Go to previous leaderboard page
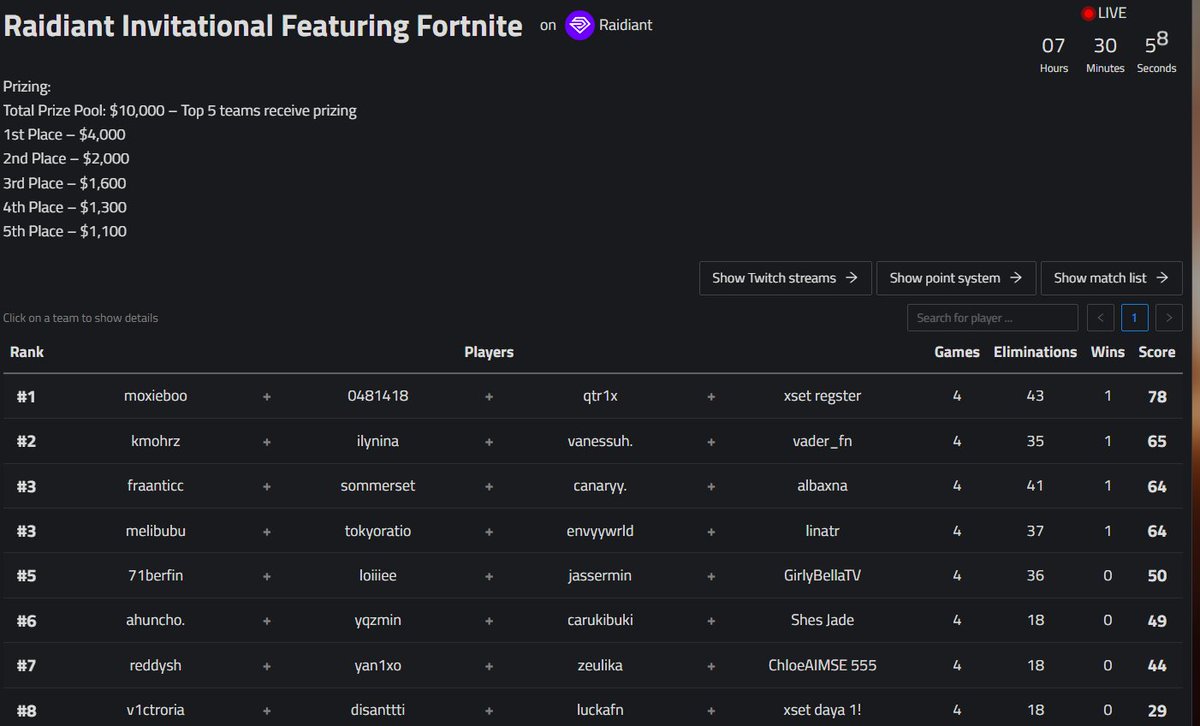This screenshot has height=726, width=1200. pyautogui.click(x=1100, y=318)
